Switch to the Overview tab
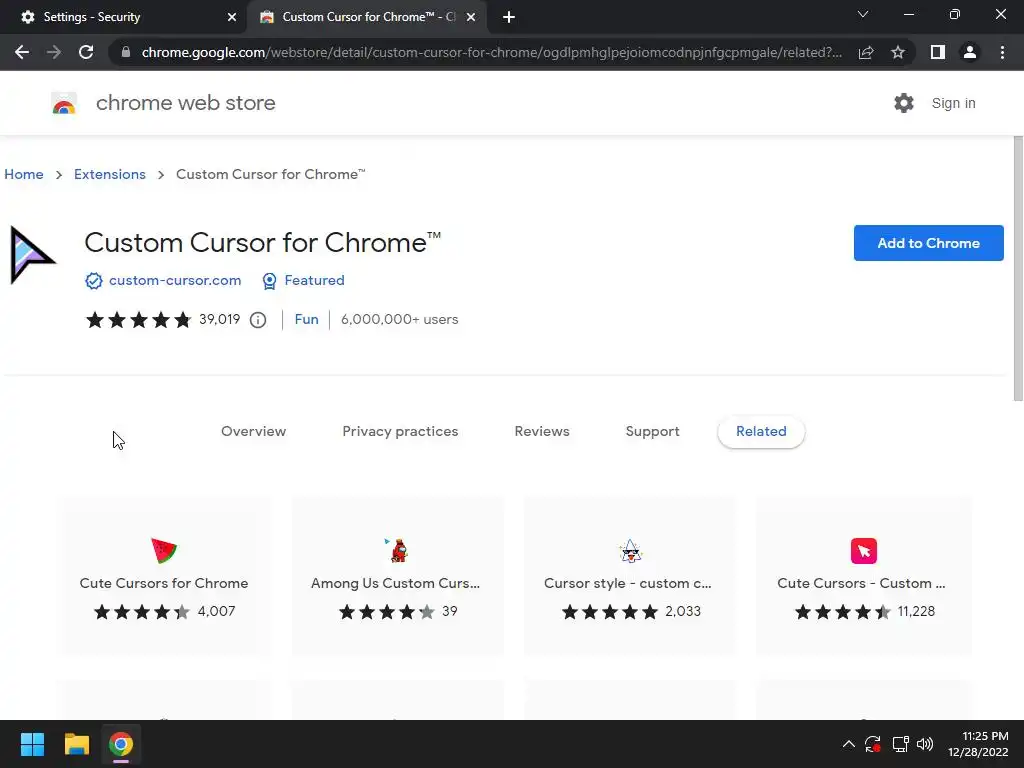The width and height of the screenshot is (1024, 768). click(253, 432)
